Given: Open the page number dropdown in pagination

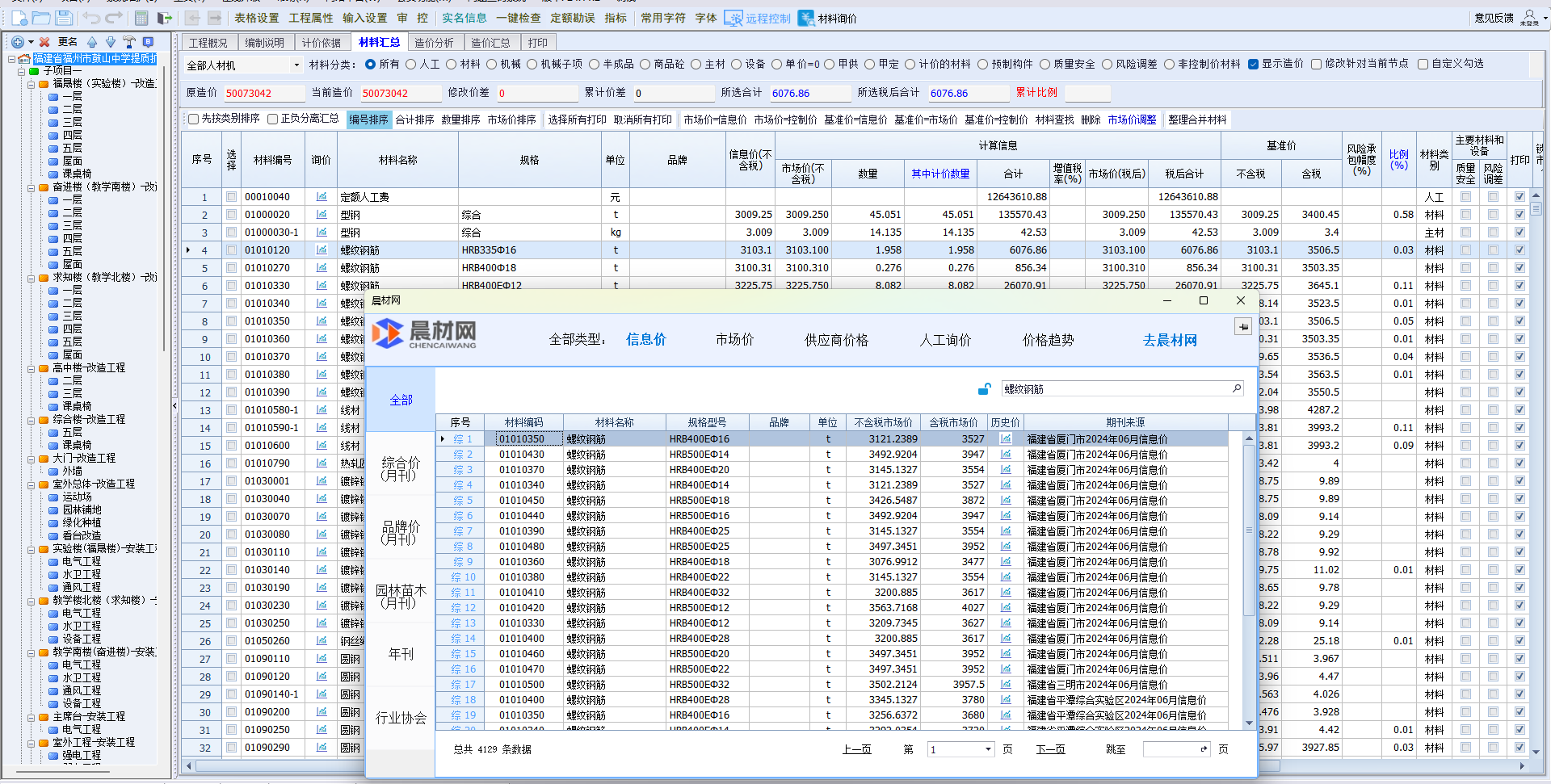Looking at the screenshot, I should pos(988,749).
